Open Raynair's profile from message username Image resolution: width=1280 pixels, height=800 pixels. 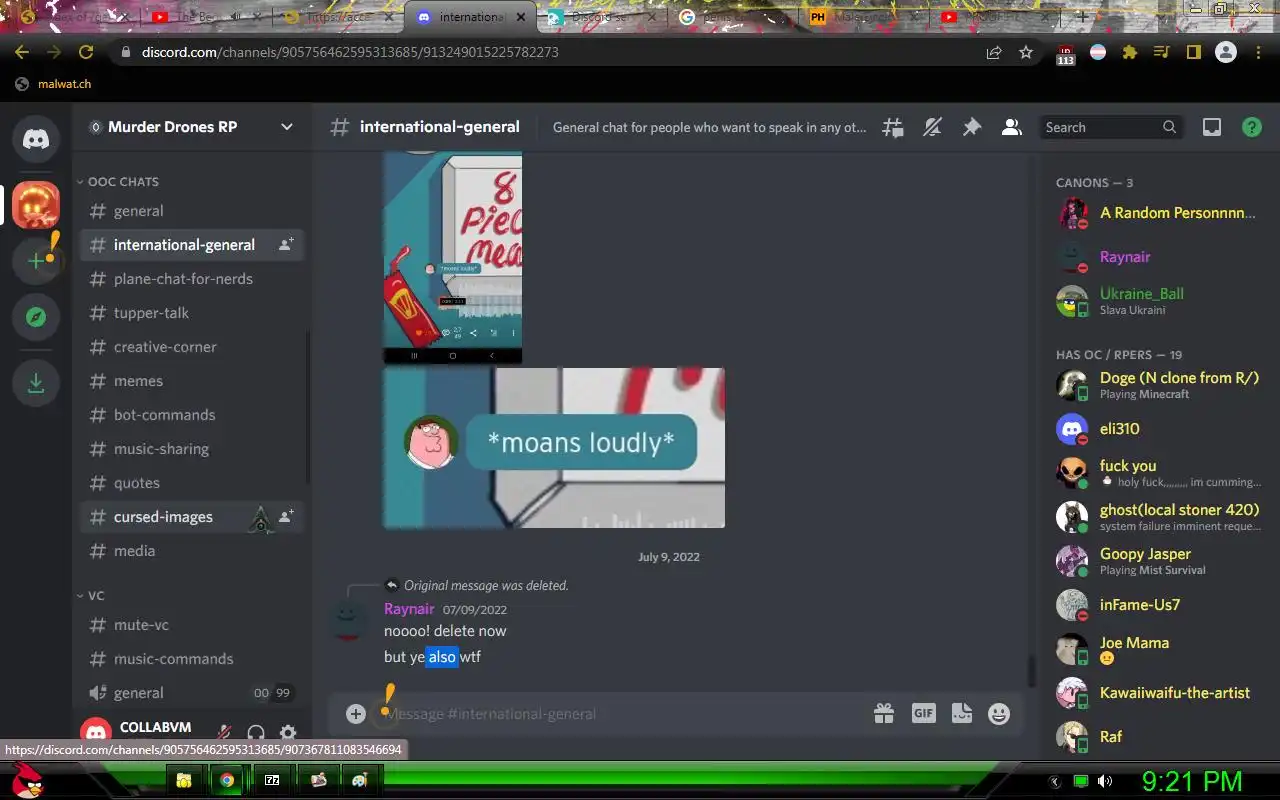pyautogui.click(x=409, y=609)
